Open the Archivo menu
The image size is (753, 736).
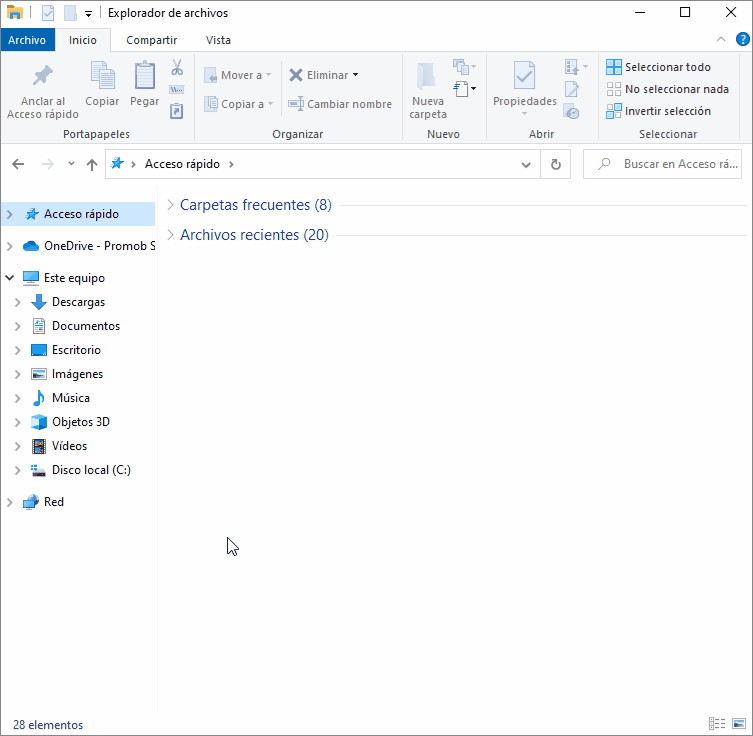(27, 40)
